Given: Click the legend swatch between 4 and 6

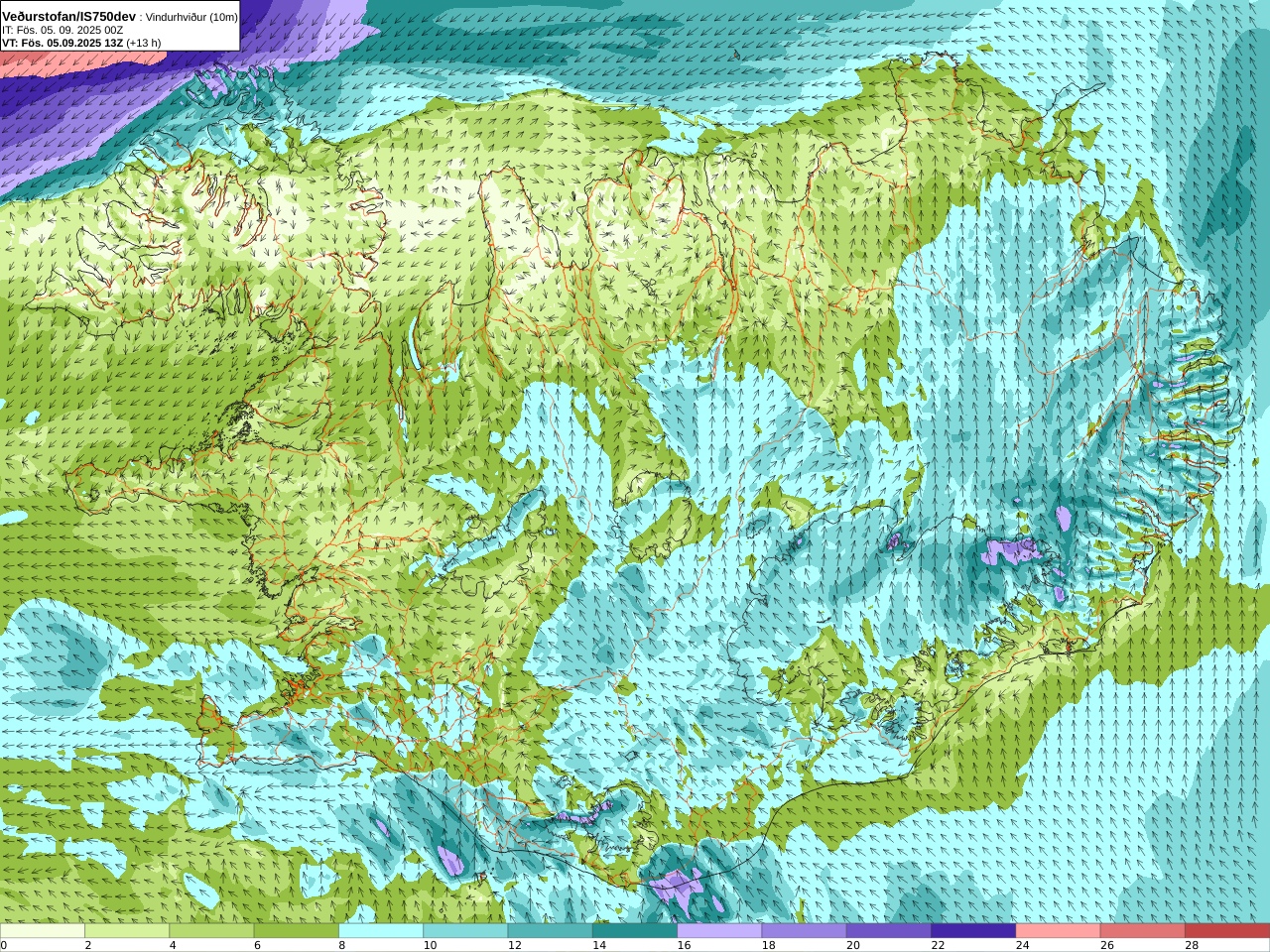Looking at the screenshot, I should 211,931.
